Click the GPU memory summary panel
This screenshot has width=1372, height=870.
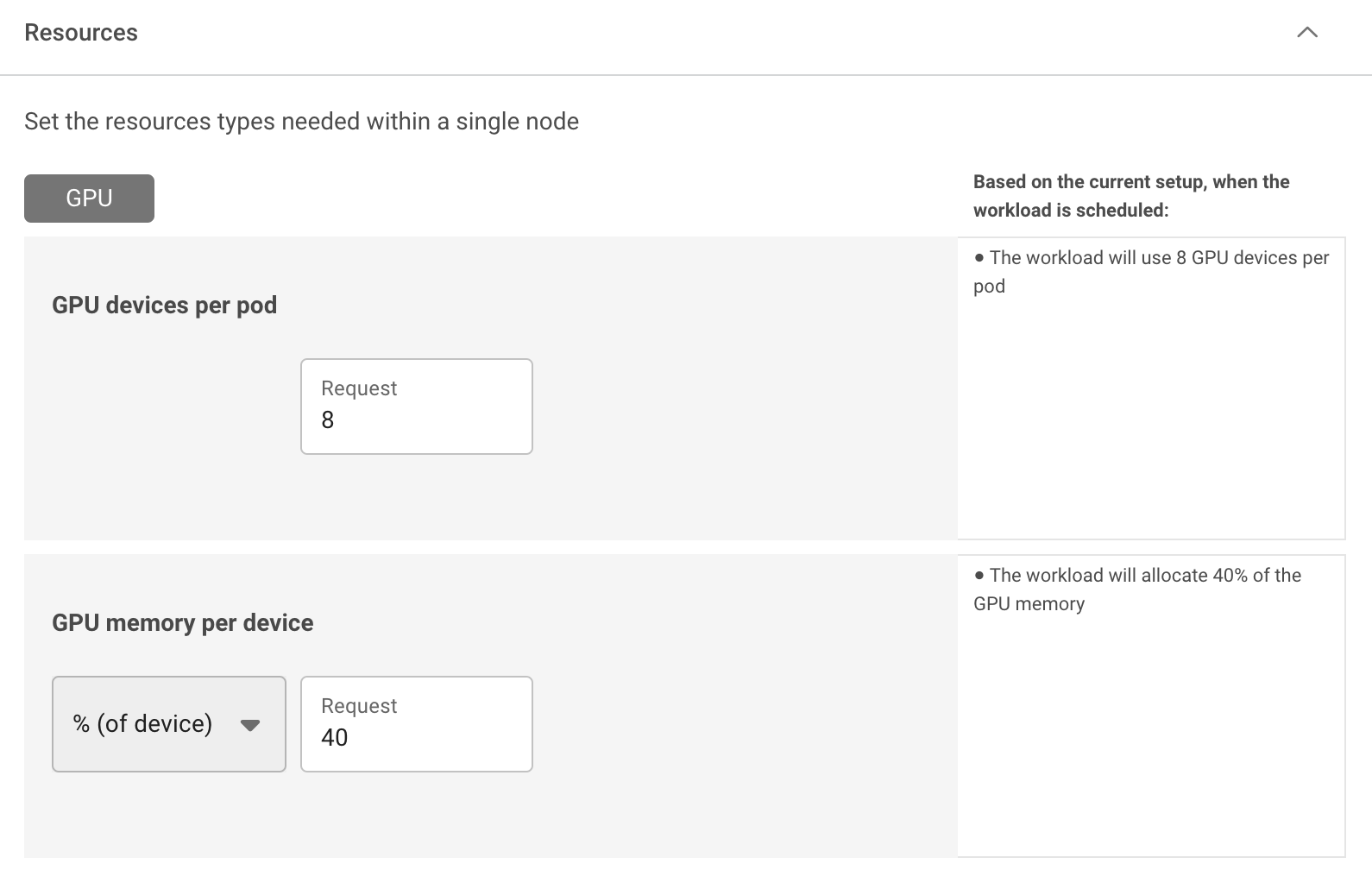point(1151,706)
